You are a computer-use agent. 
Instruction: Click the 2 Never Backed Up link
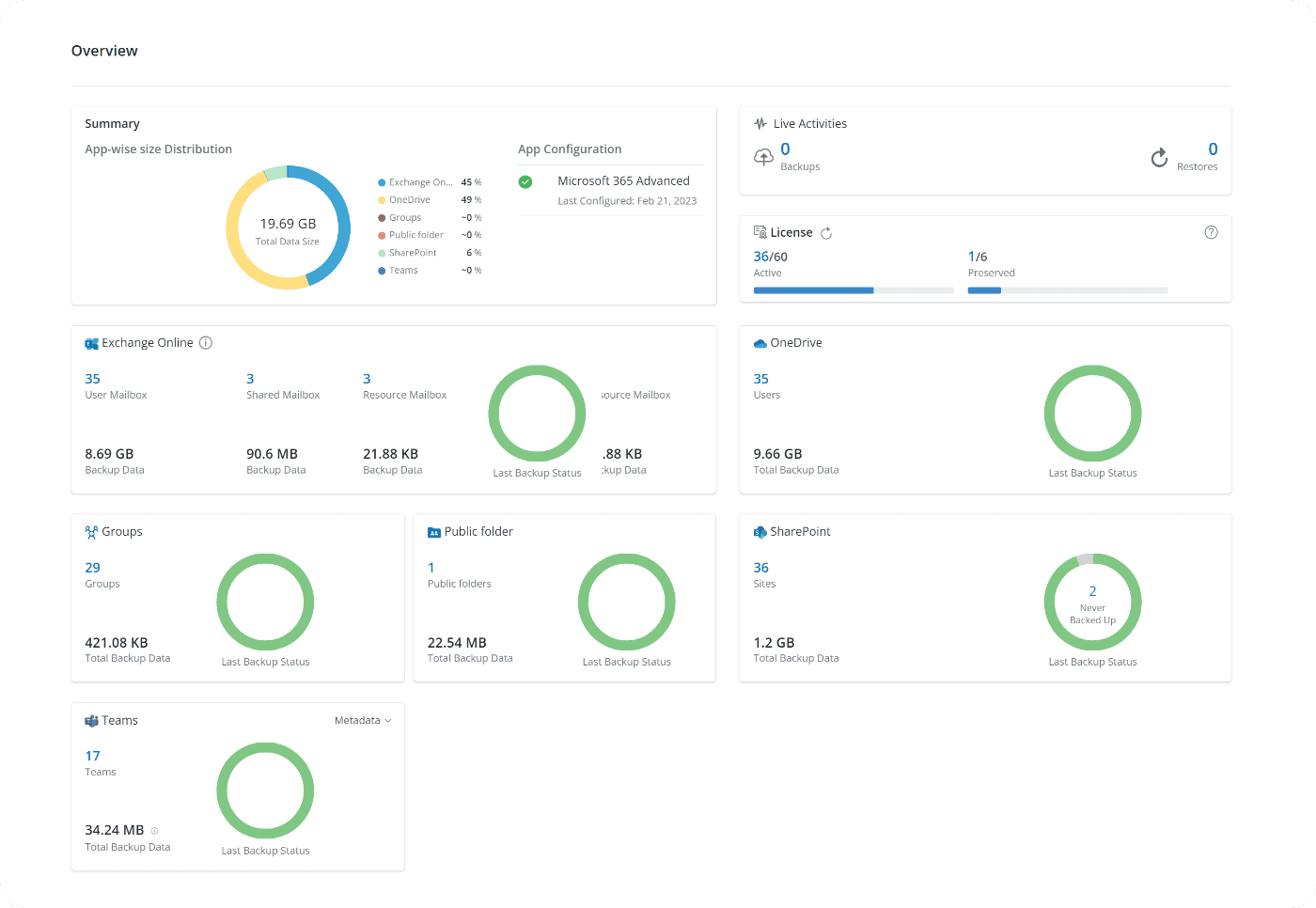(x=1092, y=591)
